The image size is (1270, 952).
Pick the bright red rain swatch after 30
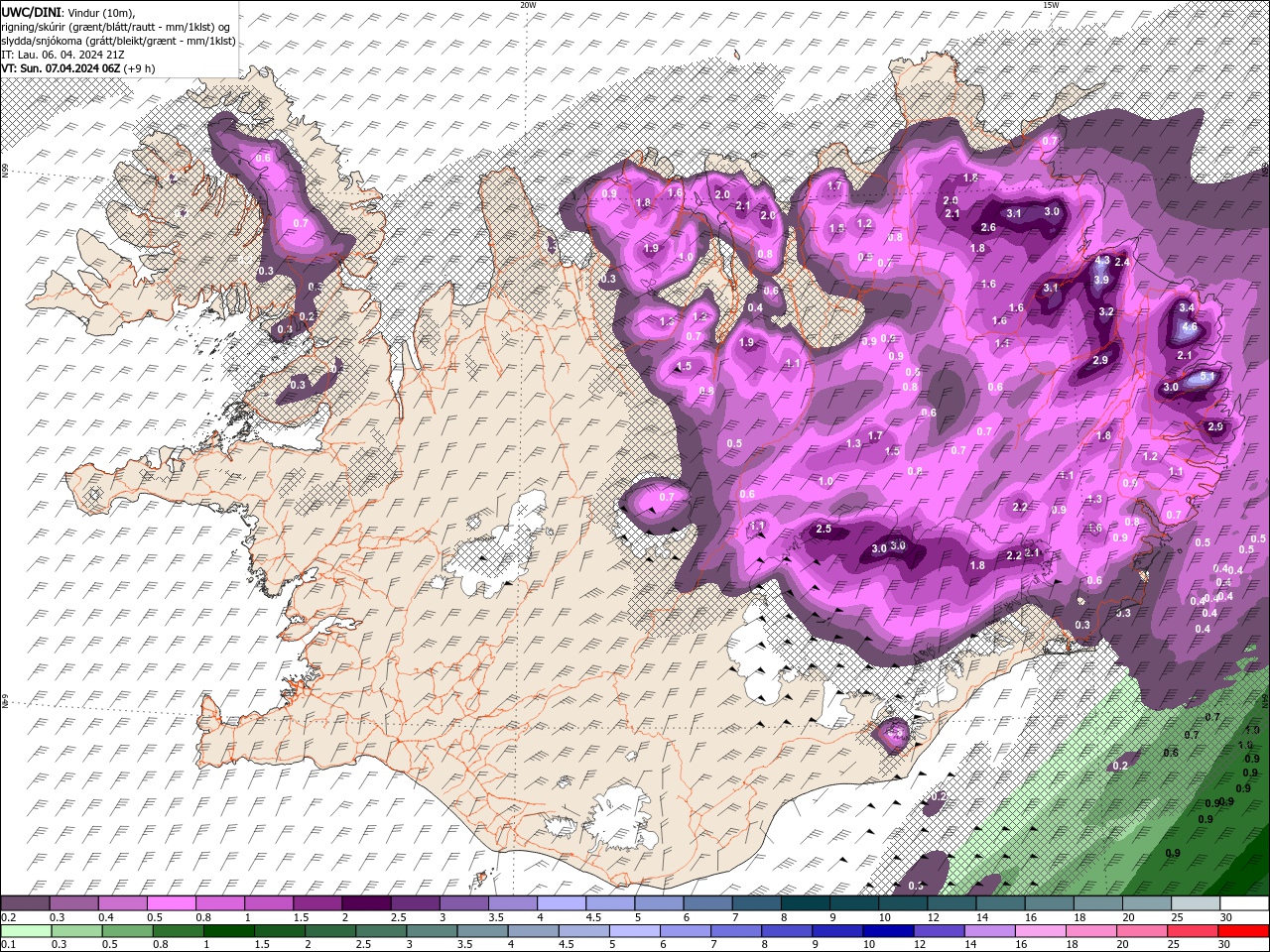point(1244,930)
